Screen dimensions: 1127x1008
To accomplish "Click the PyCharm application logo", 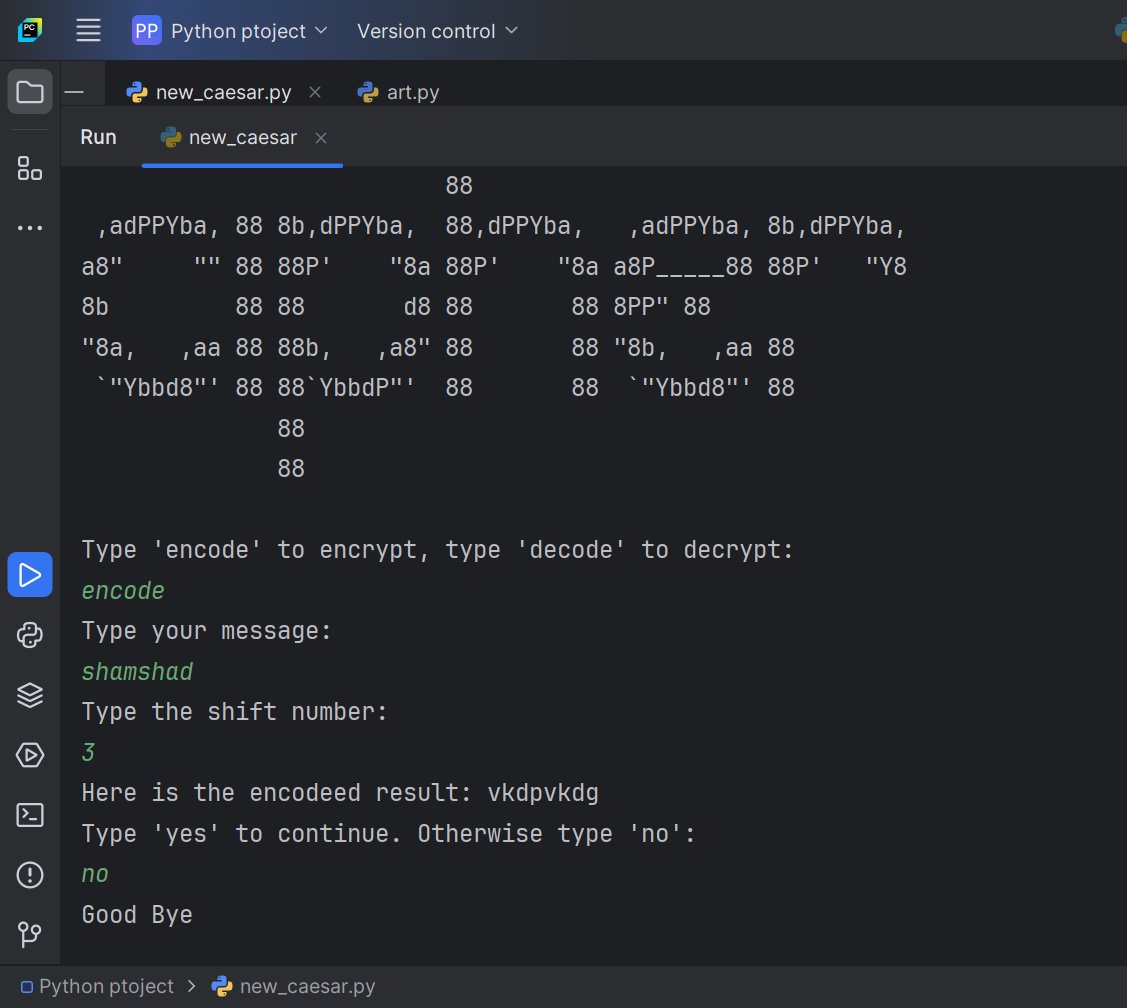I will click(29, 30).
